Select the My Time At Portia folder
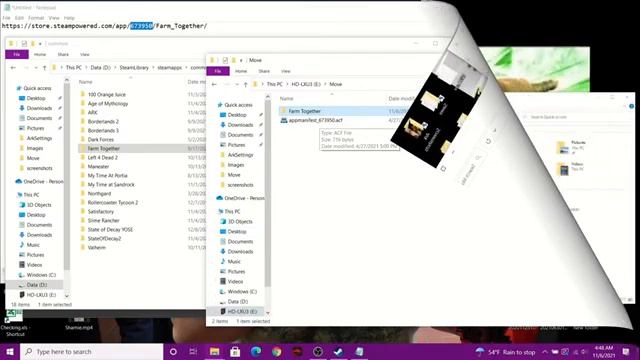The height and width of the screenshot is (360, 640). (x=107, y=175)
